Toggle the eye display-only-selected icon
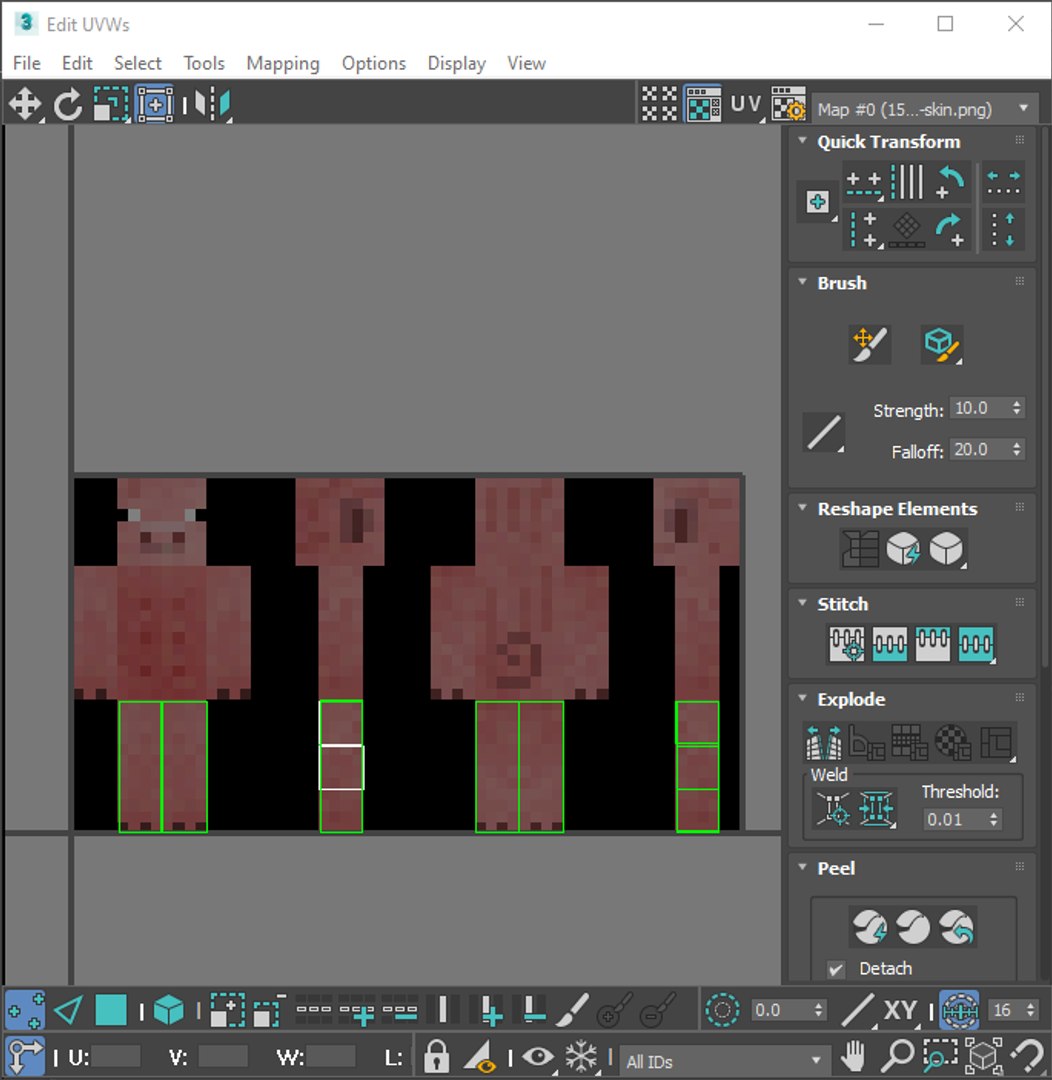The image size is (1052, 1080). 538,1055
